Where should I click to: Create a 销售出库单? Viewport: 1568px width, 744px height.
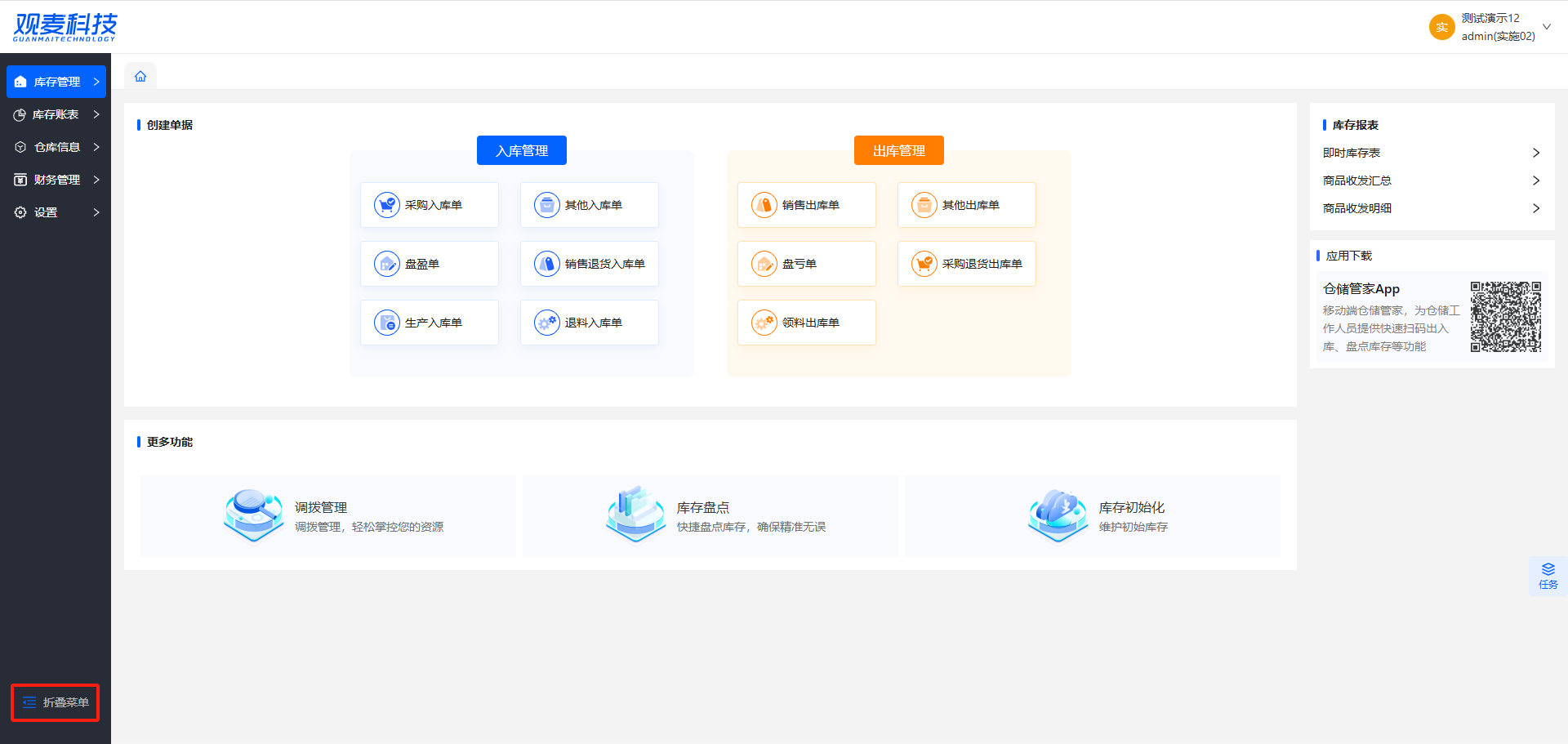[x=807, y=205]
